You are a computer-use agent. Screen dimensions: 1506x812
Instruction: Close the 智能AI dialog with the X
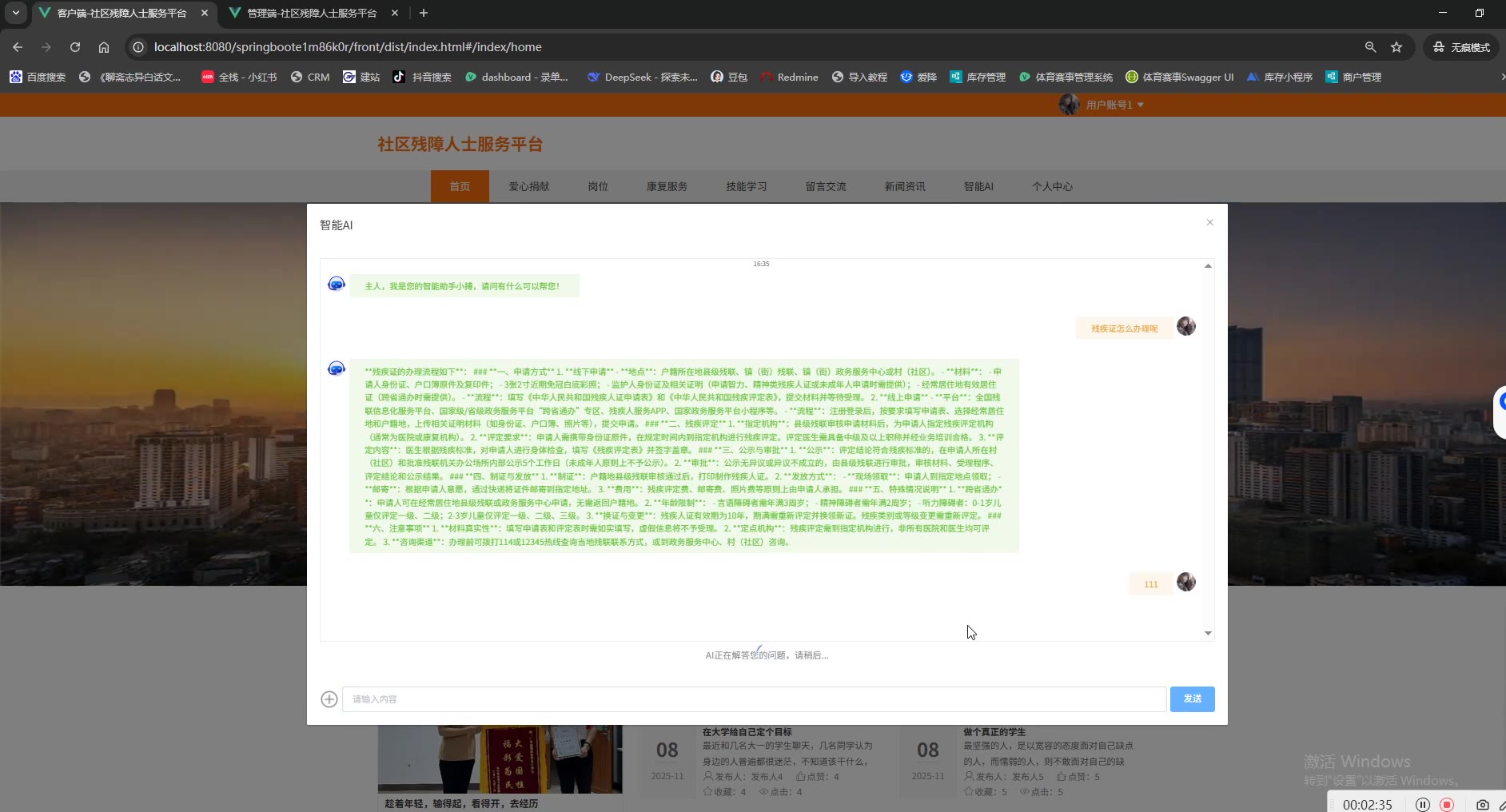coord(1209,223)
